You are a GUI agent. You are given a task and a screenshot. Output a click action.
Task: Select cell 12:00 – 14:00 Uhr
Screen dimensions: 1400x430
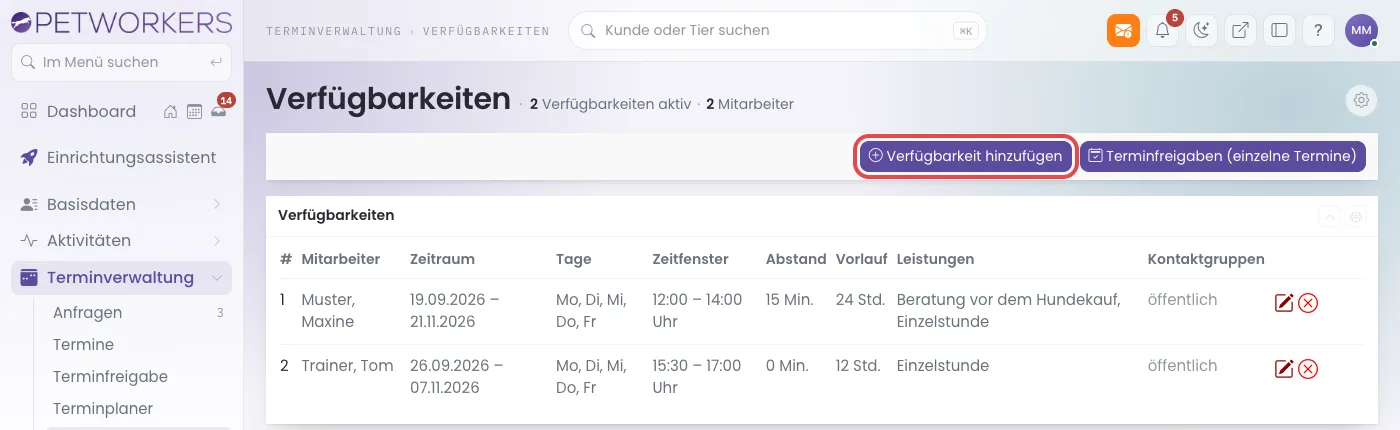[x=697, y=310]
